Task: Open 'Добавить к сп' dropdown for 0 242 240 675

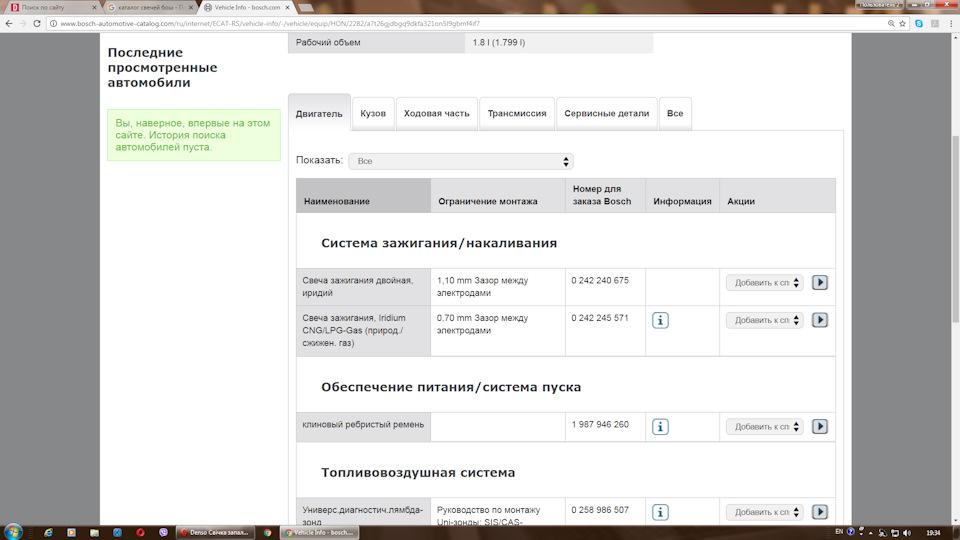Action: click(765, 282)
